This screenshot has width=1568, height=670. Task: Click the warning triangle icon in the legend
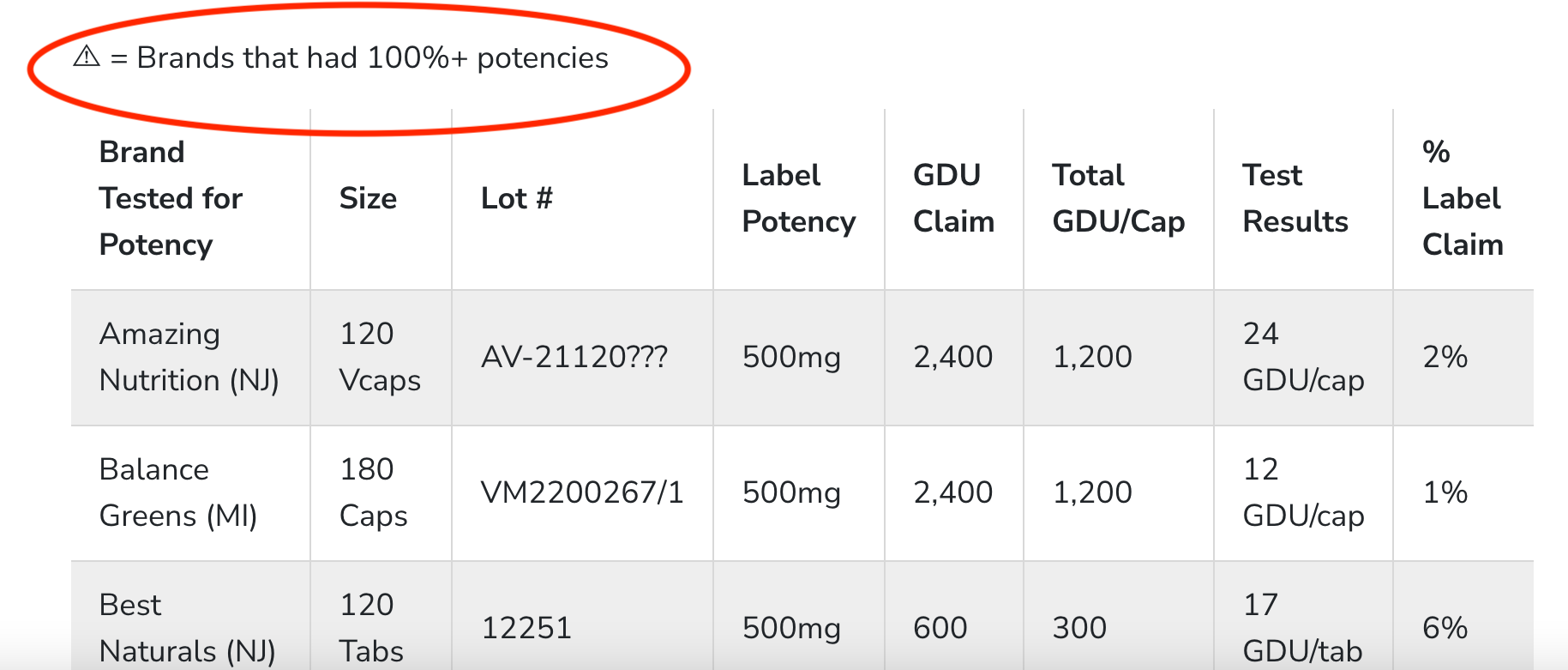pos(87,57)
